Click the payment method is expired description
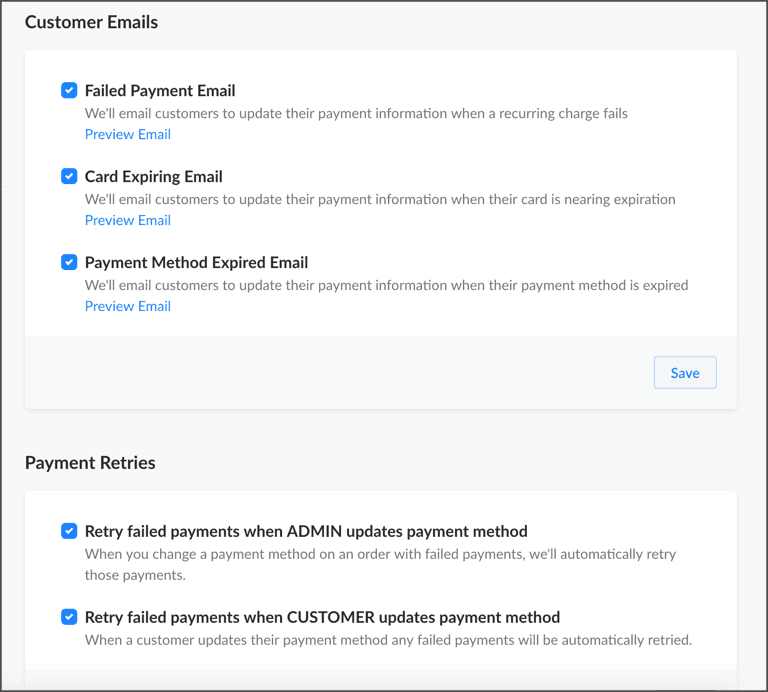Screen dimensions: 768x692 (386, 285)
